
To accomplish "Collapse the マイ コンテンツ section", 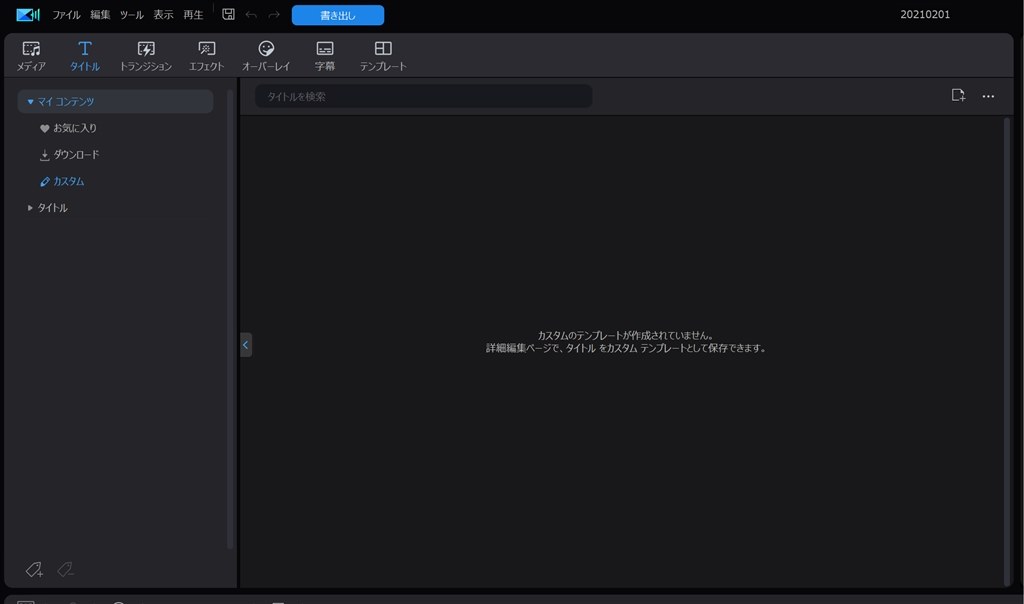I will point(28,100).
